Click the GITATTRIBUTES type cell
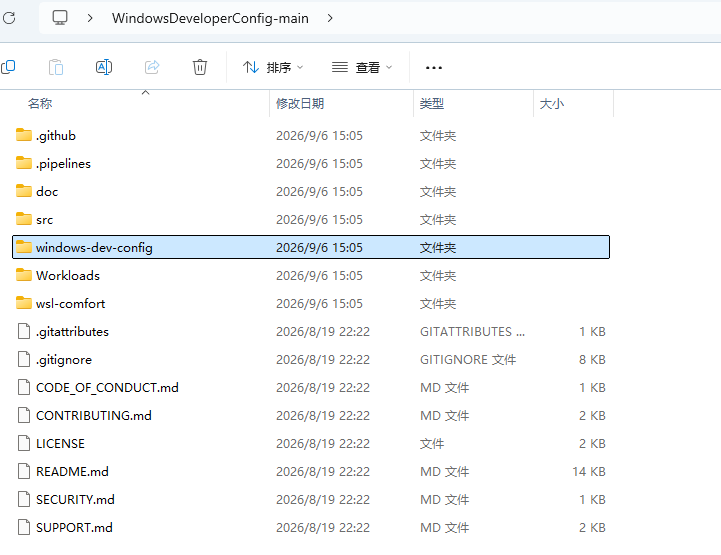 coord(472,331)
